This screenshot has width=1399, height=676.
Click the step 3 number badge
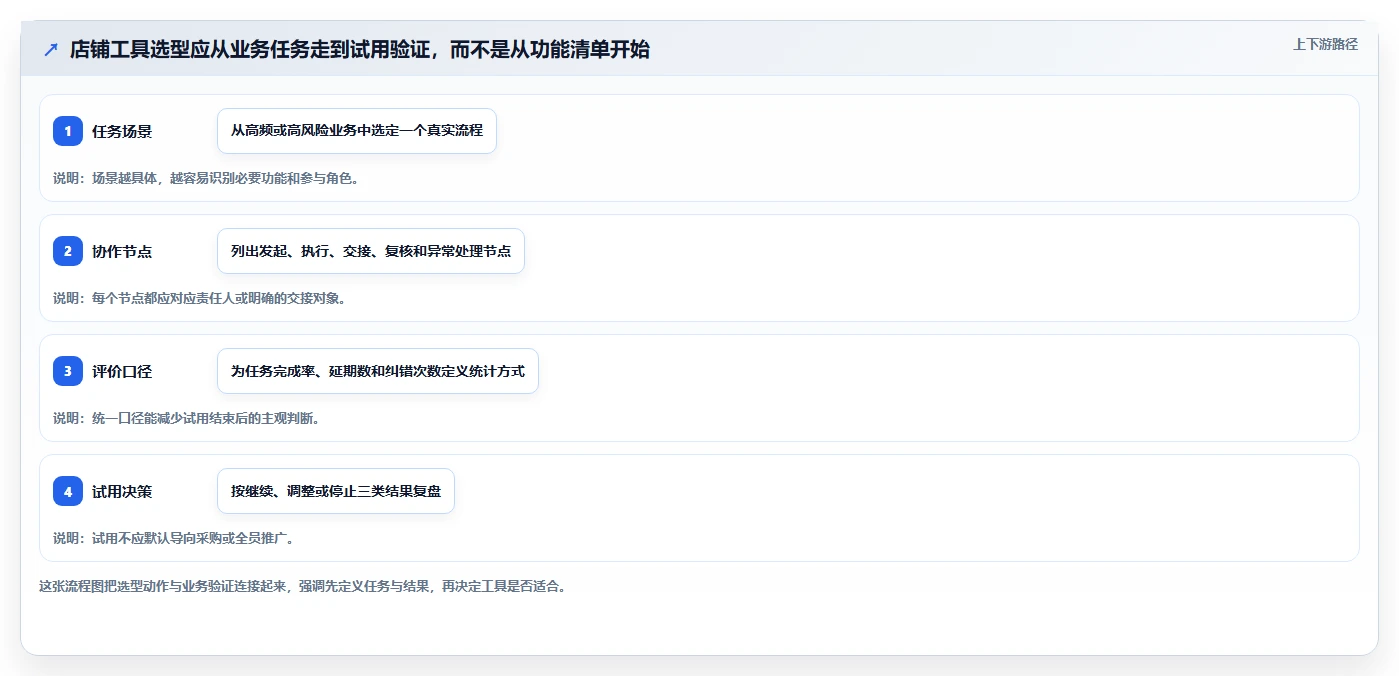click(x=68, y=371)
